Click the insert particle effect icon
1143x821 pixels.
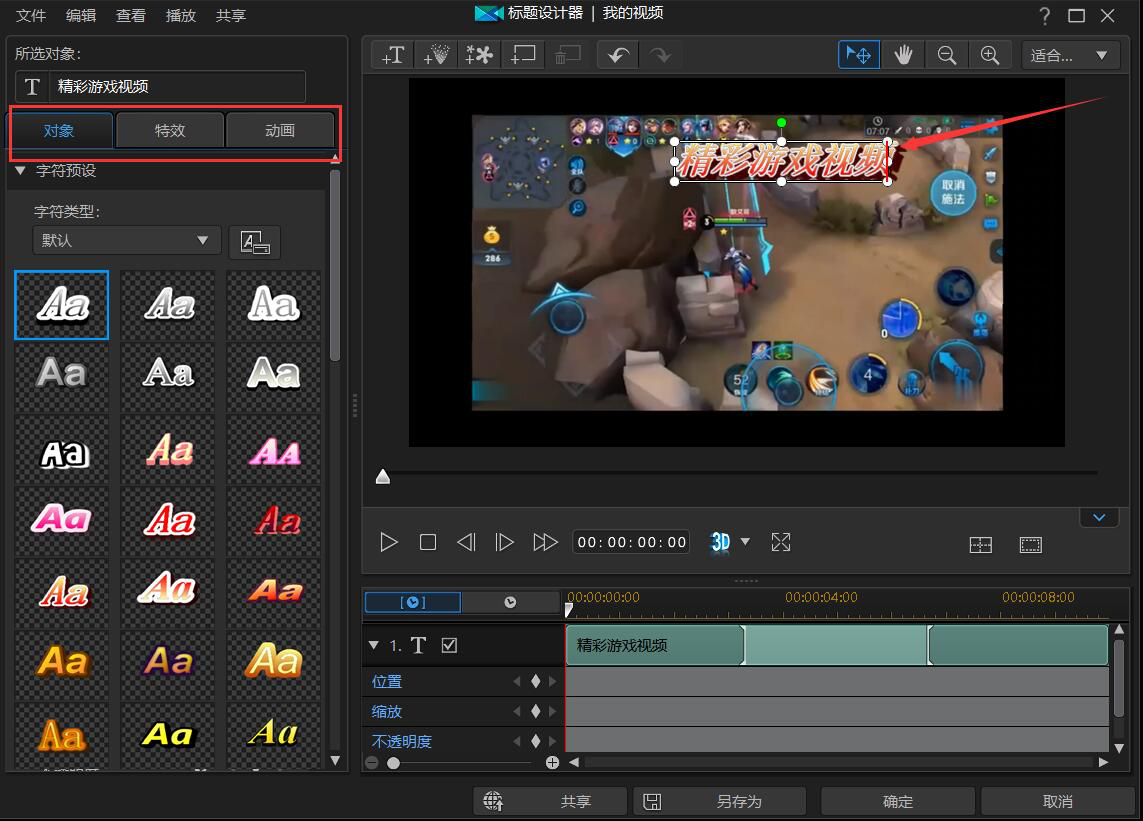(435, 55)
